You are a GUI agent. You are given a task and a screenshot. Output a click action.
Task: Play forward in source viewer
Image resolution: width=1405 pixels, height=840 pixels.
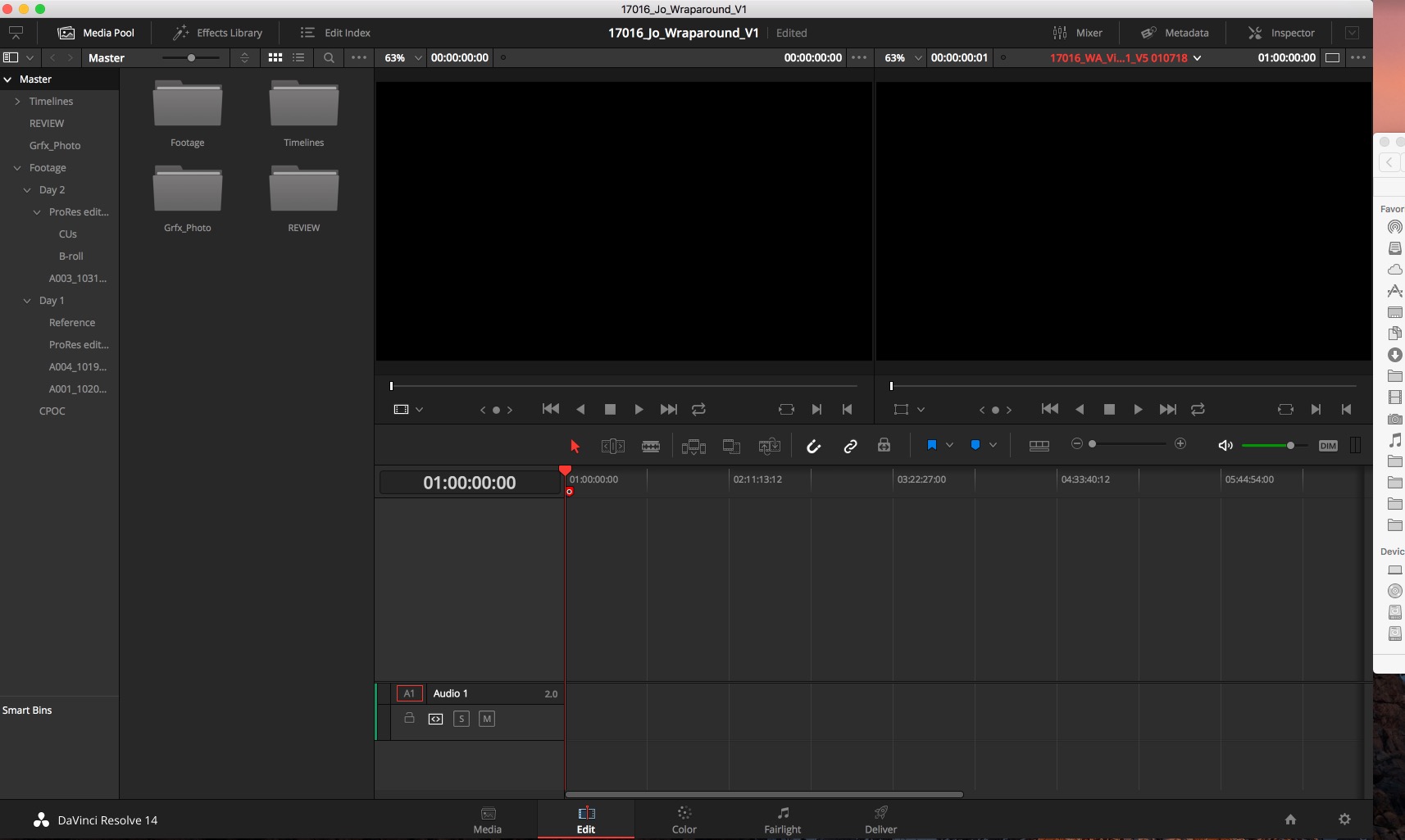639,409
